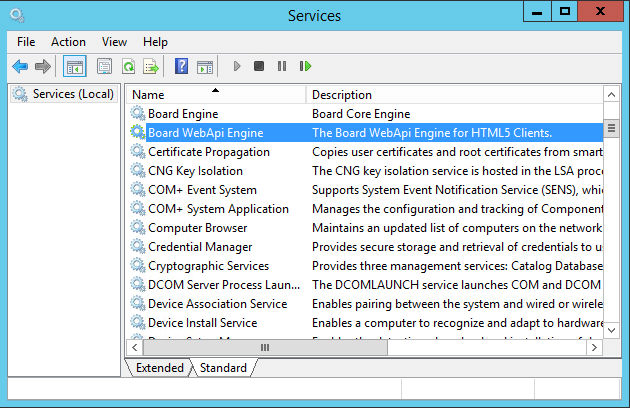Click the Forward arrow toolbar icon
Image resolution: width=630 pixels, height=408 pixels.
click(43, 66)
